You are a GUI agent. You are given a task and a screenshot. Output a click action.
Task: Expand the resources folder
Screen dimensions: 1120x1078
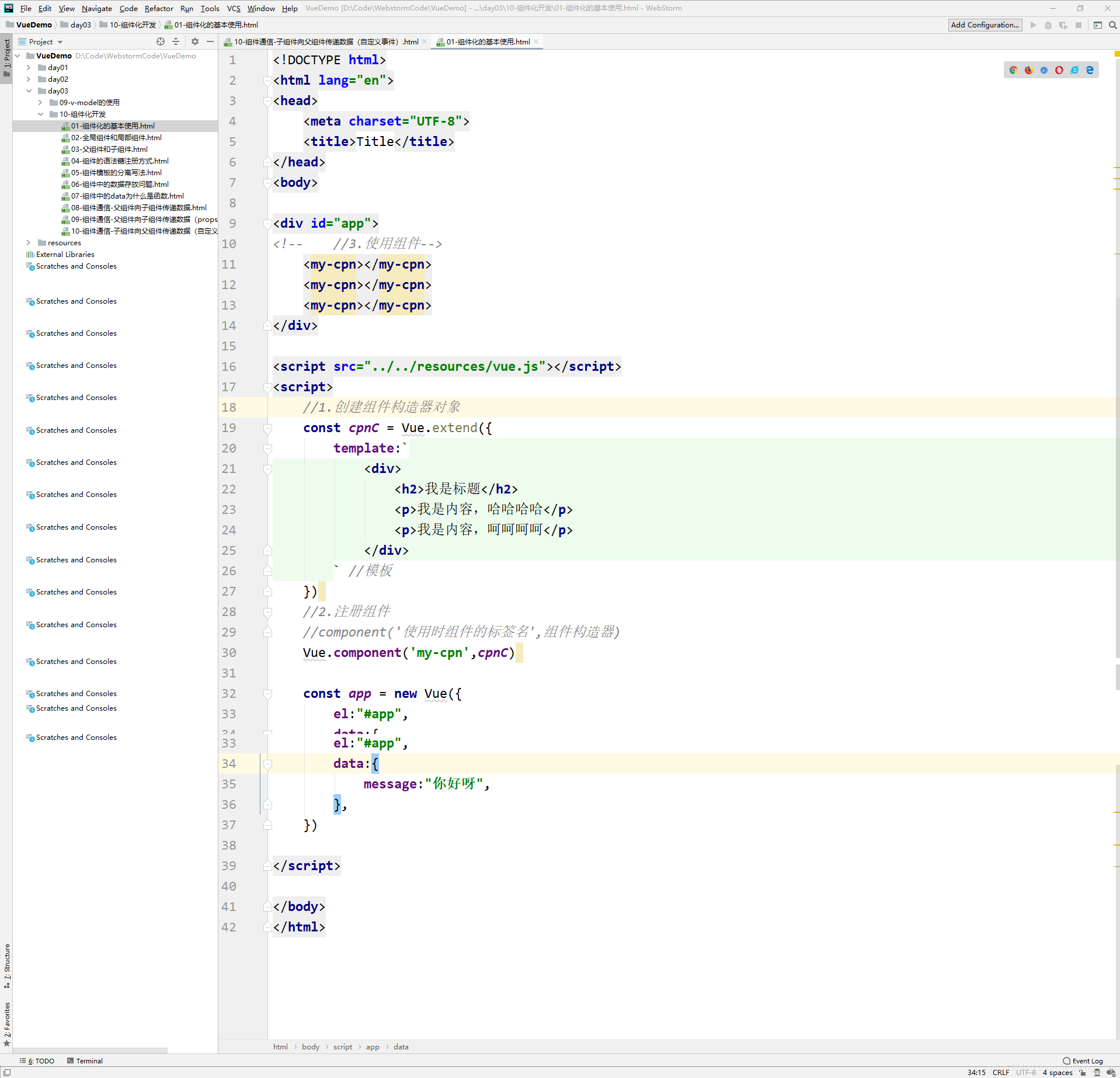(x=28, y=243)
